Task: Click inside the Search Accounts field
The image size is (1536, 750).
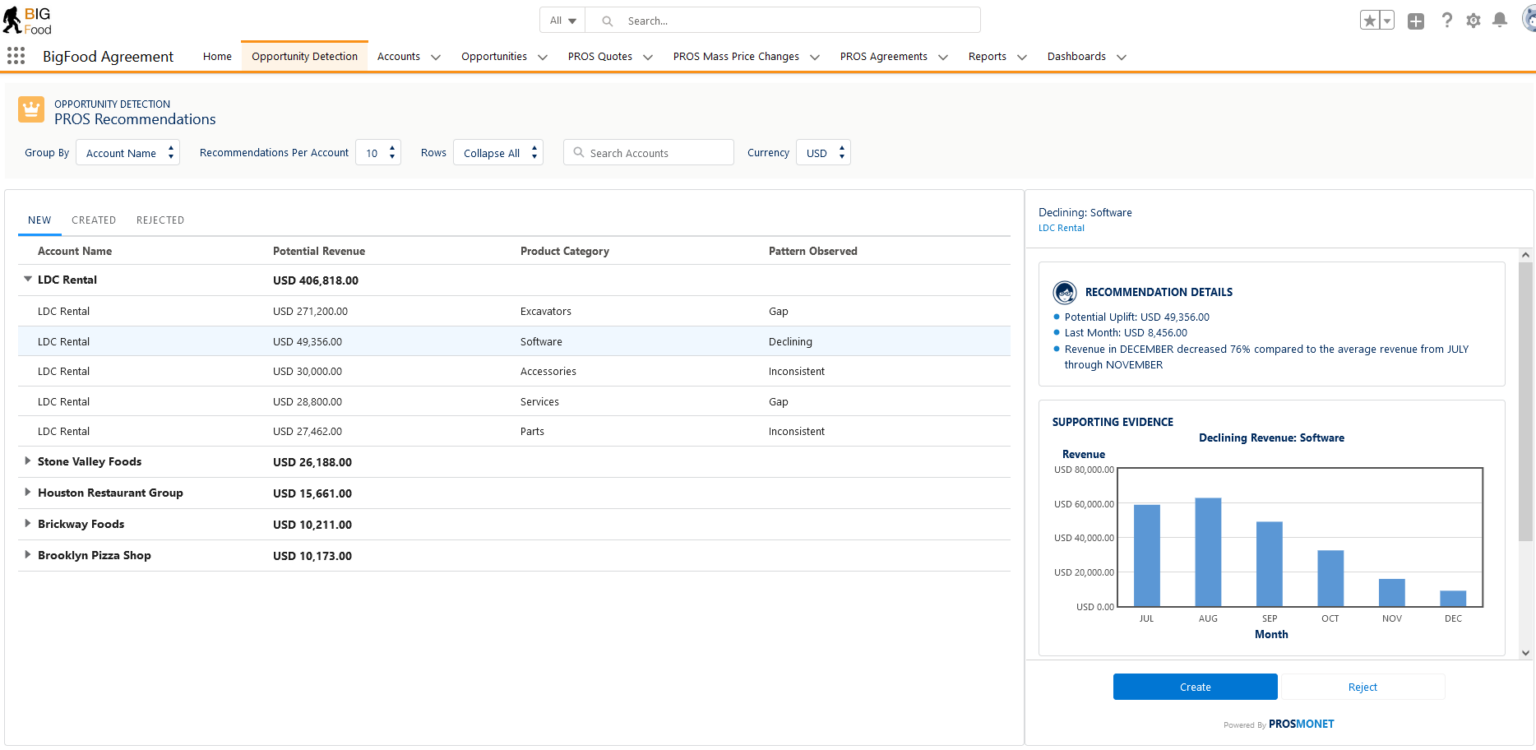Action: pos(648,152)
